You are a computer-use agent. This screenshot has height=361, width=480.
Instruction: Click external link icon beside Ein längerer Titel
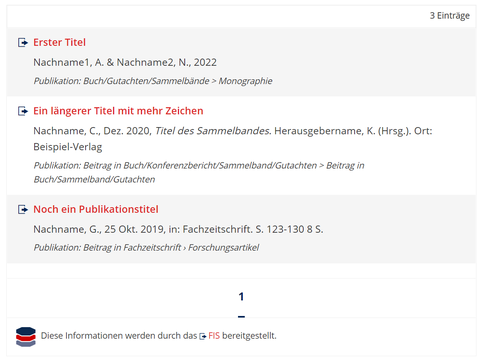coord(23,111)
